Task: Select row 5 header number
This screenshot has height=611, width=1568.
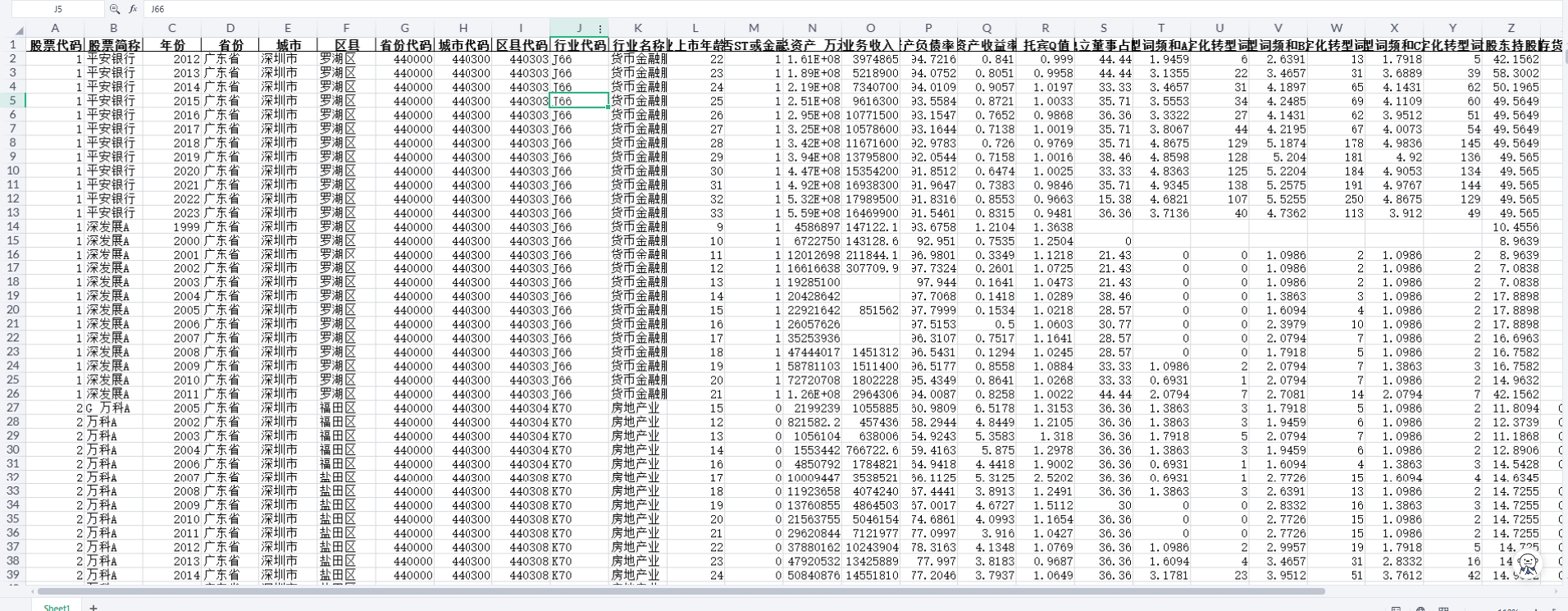Action: 12,101
